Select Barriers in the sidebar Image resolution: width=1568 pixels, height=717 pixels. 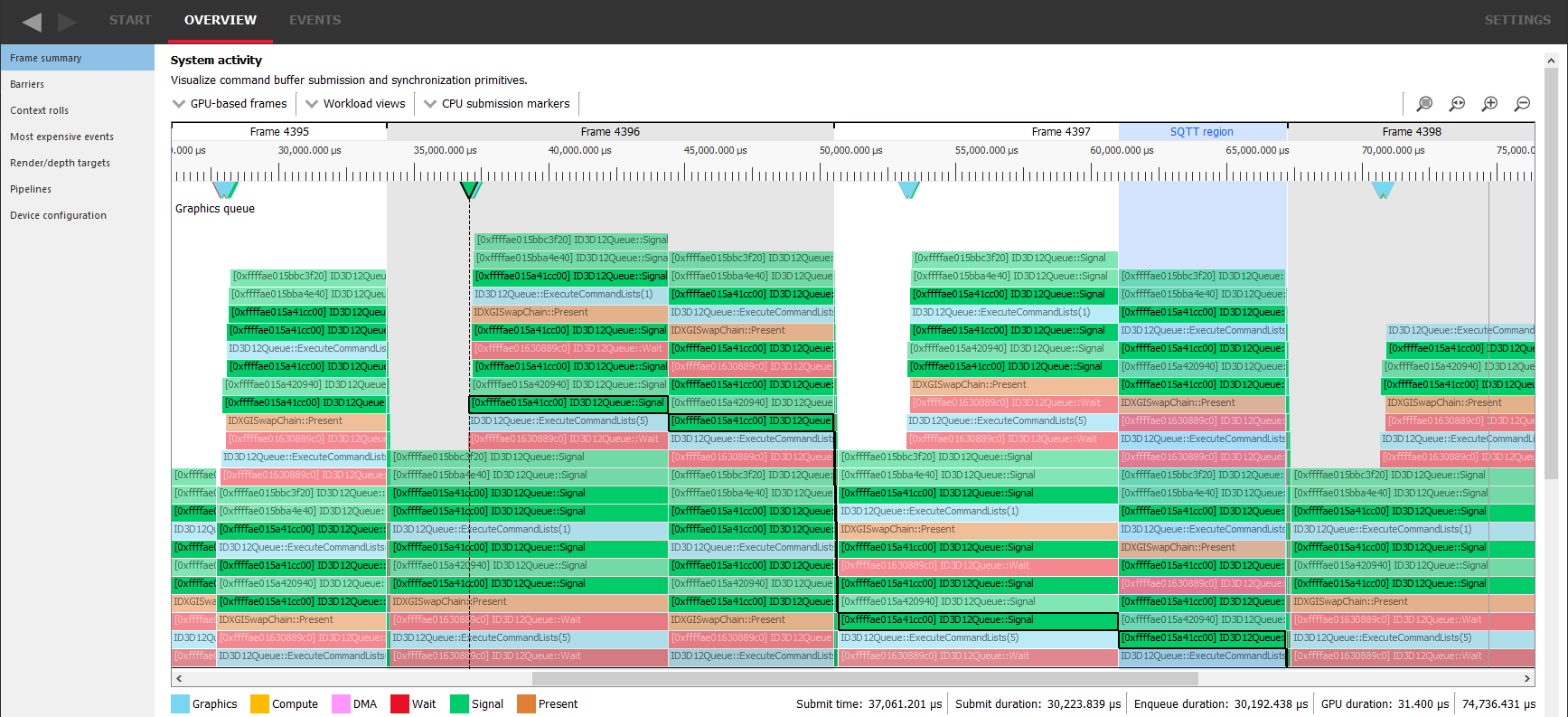27,84
